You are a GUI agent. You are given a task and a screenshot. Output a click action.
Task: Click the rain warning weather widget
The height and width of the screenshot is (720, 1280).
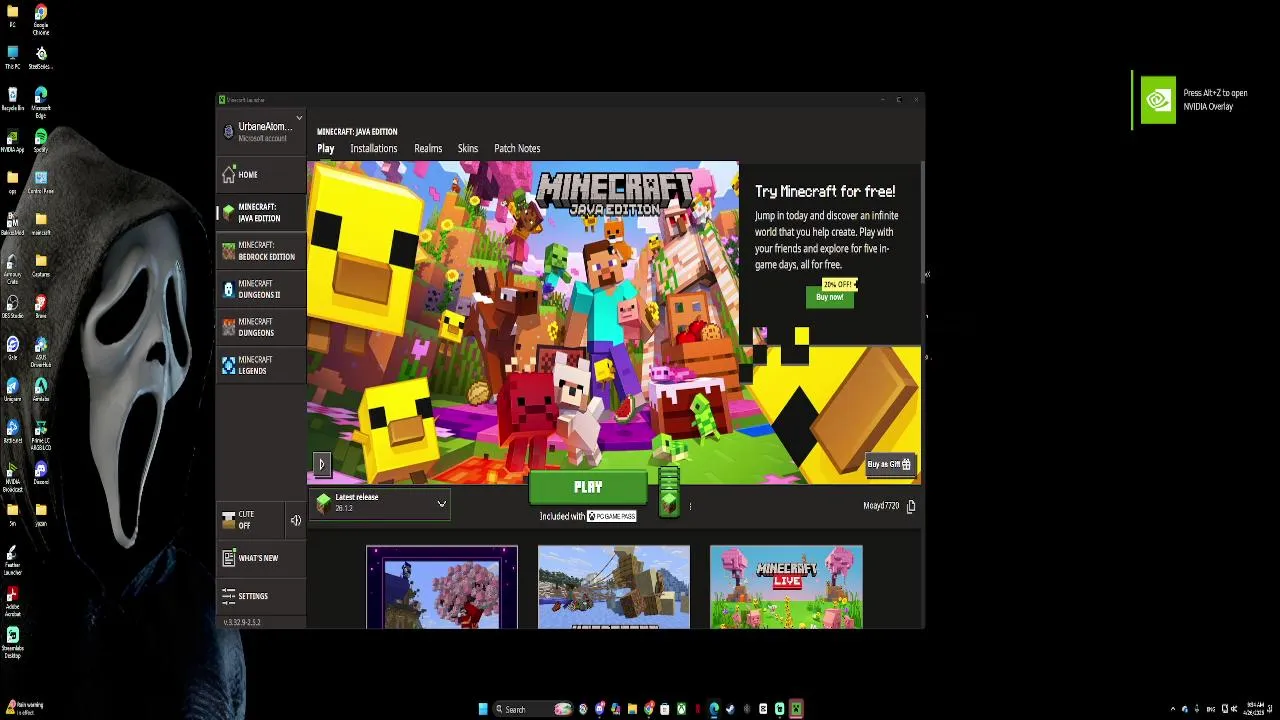click(24, 707)
